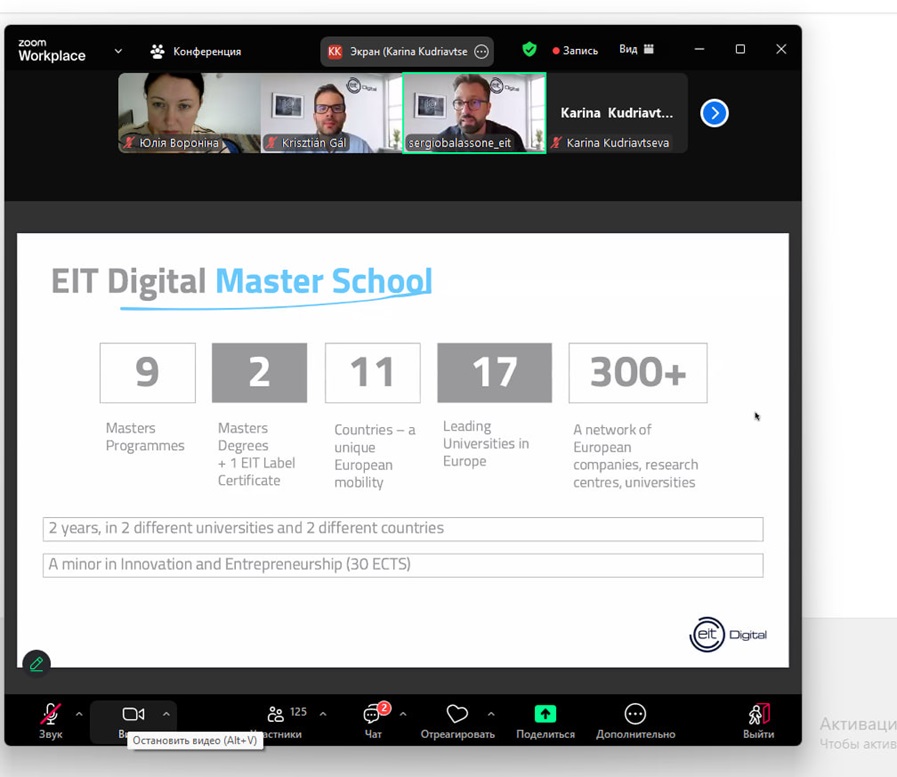Viewport: 897px width, 777px height.
Task: Click the Конференция meeting icon
Action: (157, 51)
